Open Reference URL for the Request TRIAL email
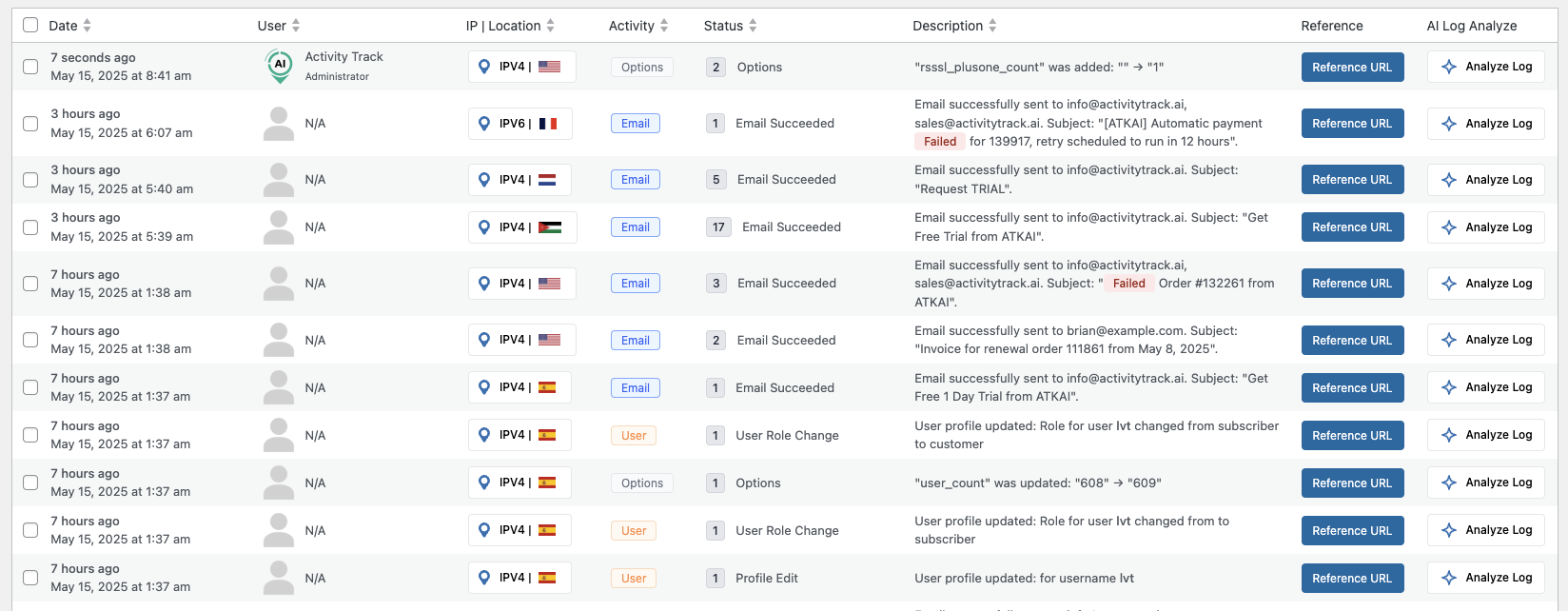 point(1352,180)
